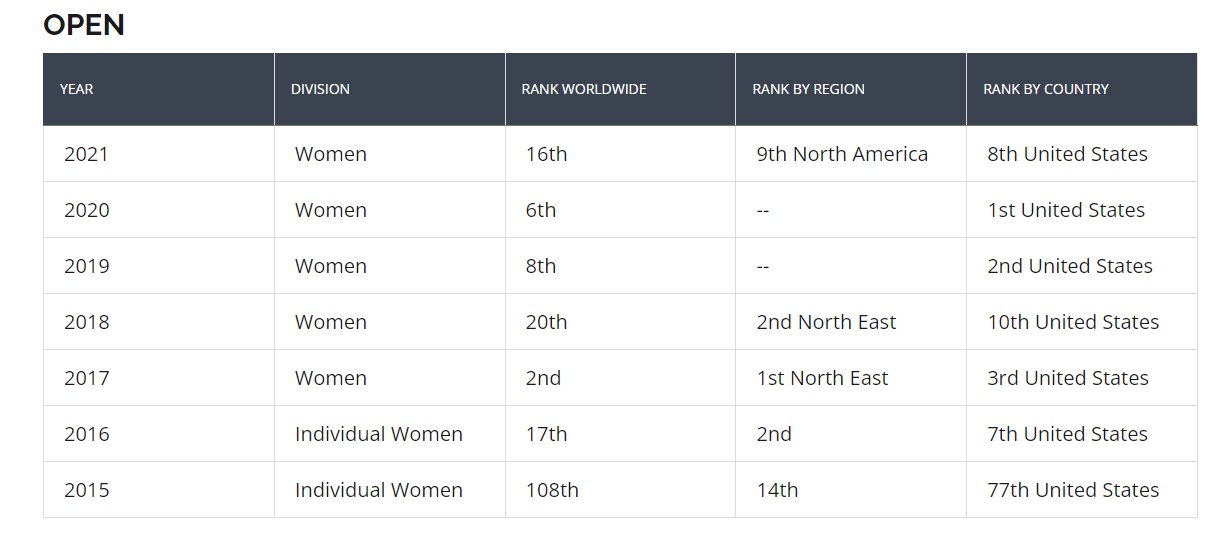Click Individual Women in the 2016 row
The width and height of the screenshot is (1217, 535).
click(x=378, y=434)
